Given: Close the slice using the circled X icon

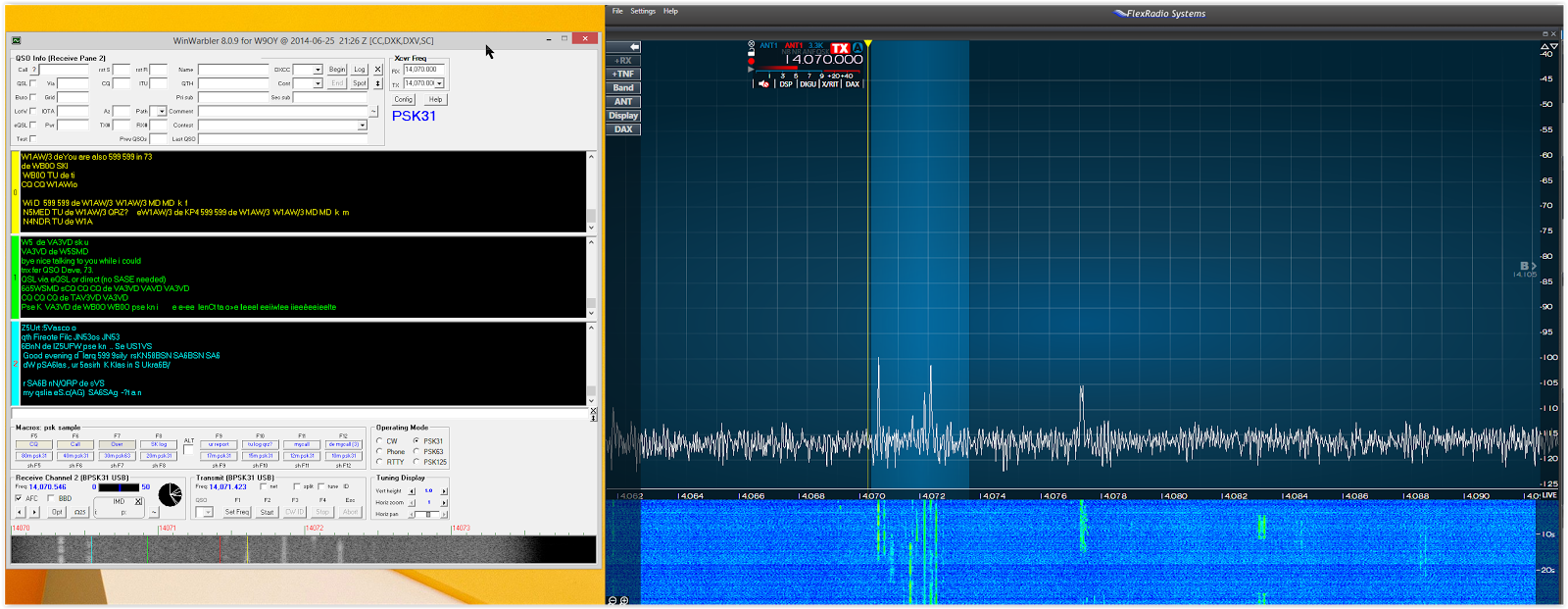Looking at the screenshot, I should [x=752, y=44].
